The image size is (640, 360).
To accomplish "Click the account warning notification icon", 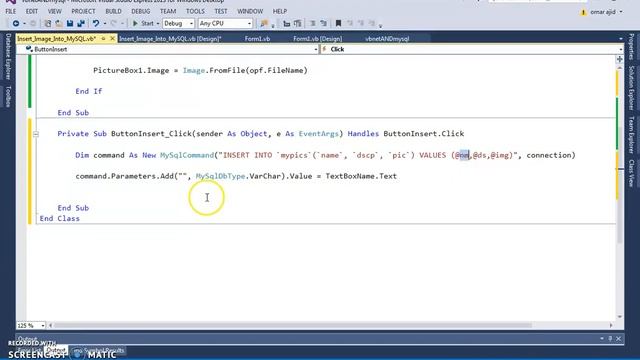I will tap(583, 12).
